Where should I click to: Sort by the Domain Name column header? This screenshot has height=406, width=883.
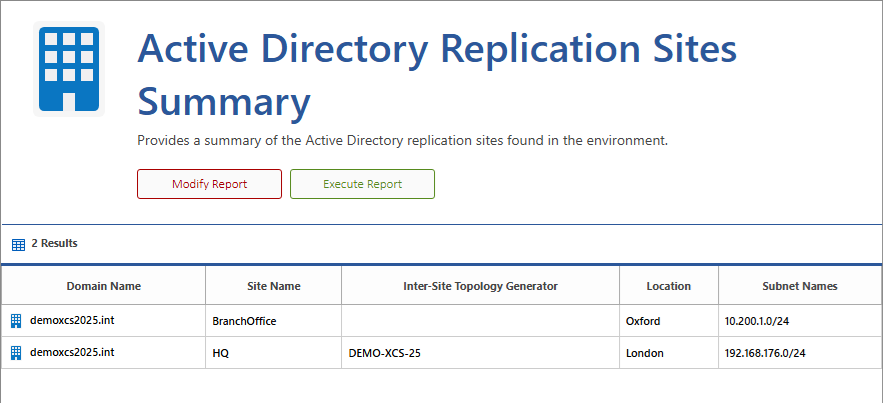[x=103, y=286]
